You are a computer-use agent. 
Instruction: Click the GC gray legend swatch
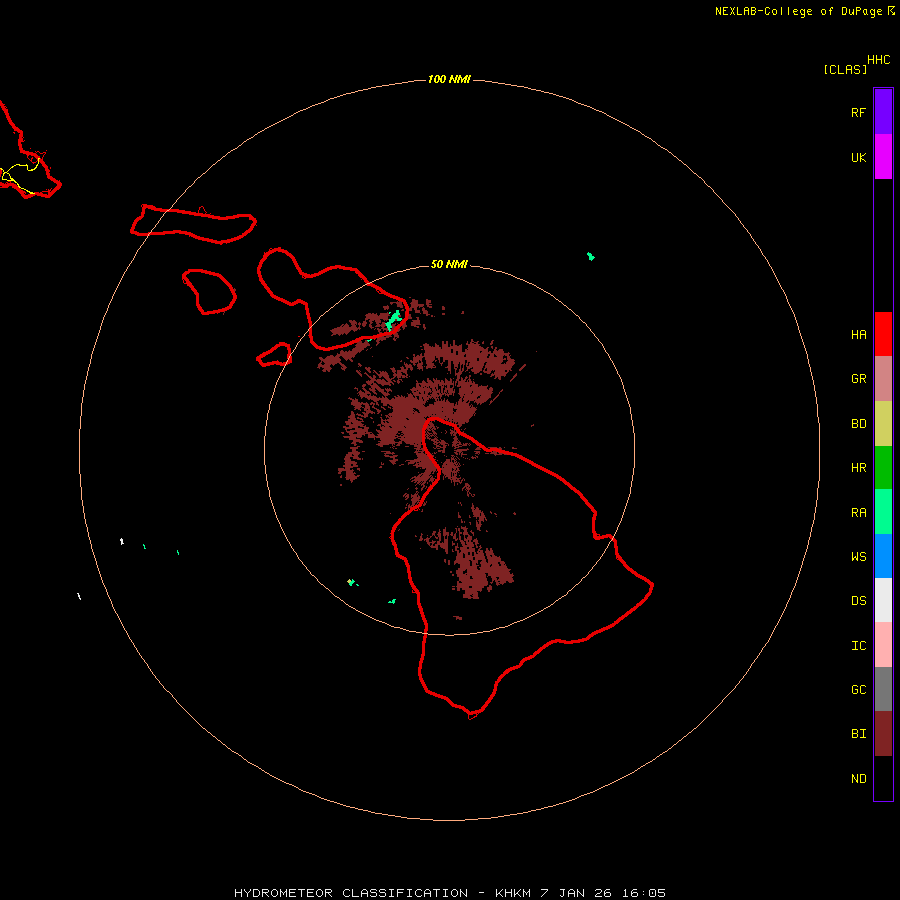point(883,689)
